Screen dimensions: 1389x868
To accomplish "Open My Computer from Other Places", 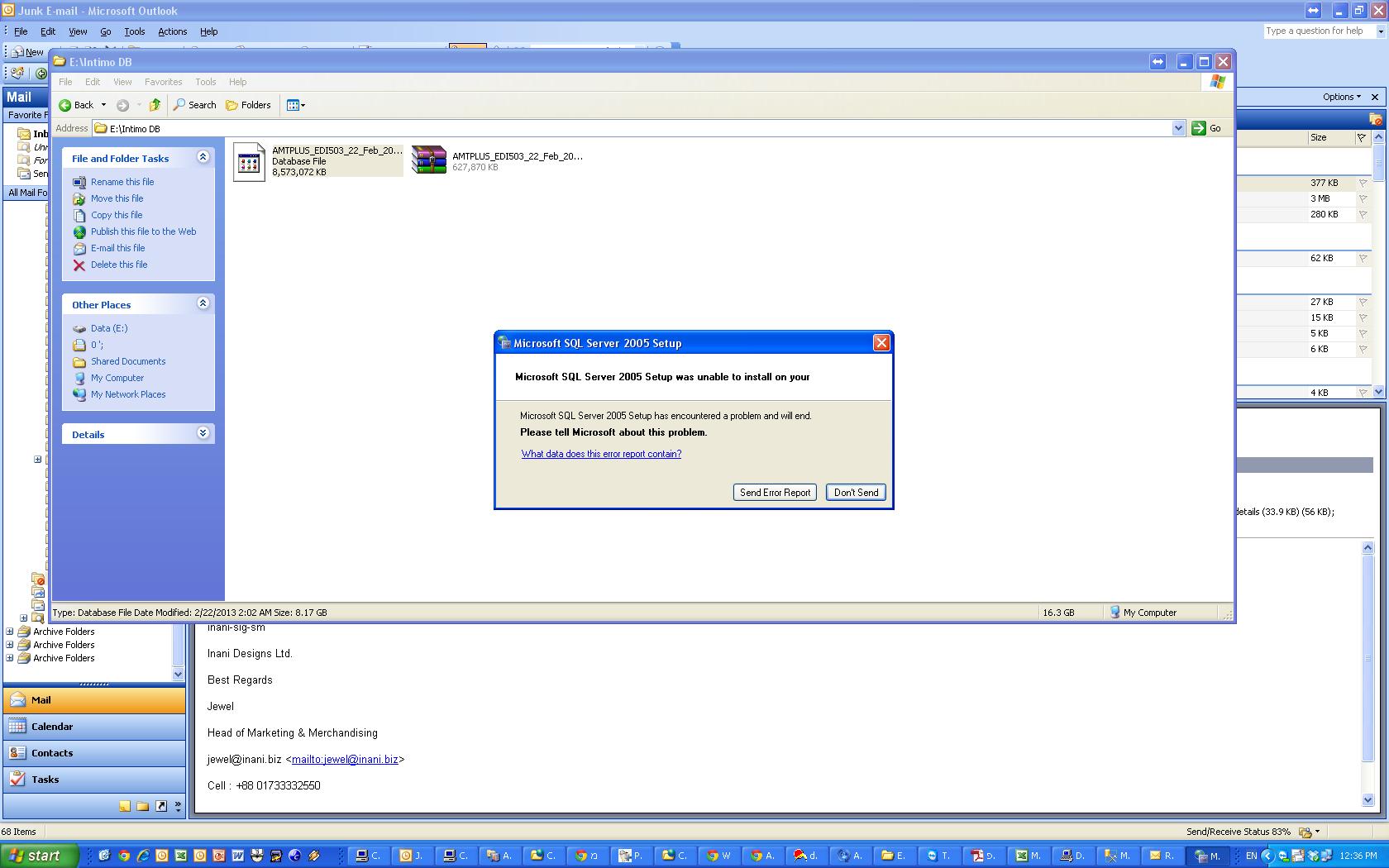I will tap(117, 378).
